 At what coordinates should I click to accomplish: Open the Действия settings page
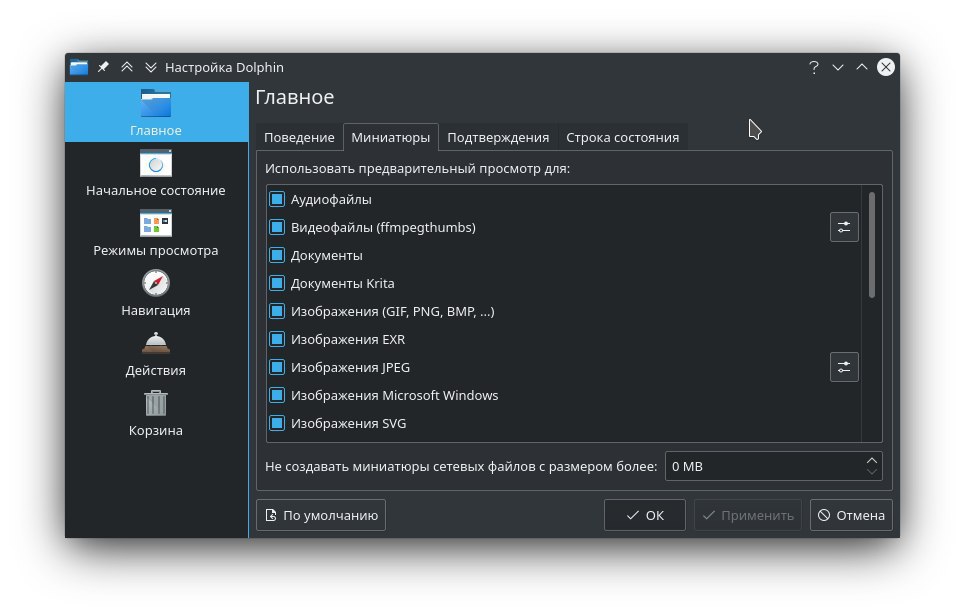click(x=156, y=353)
